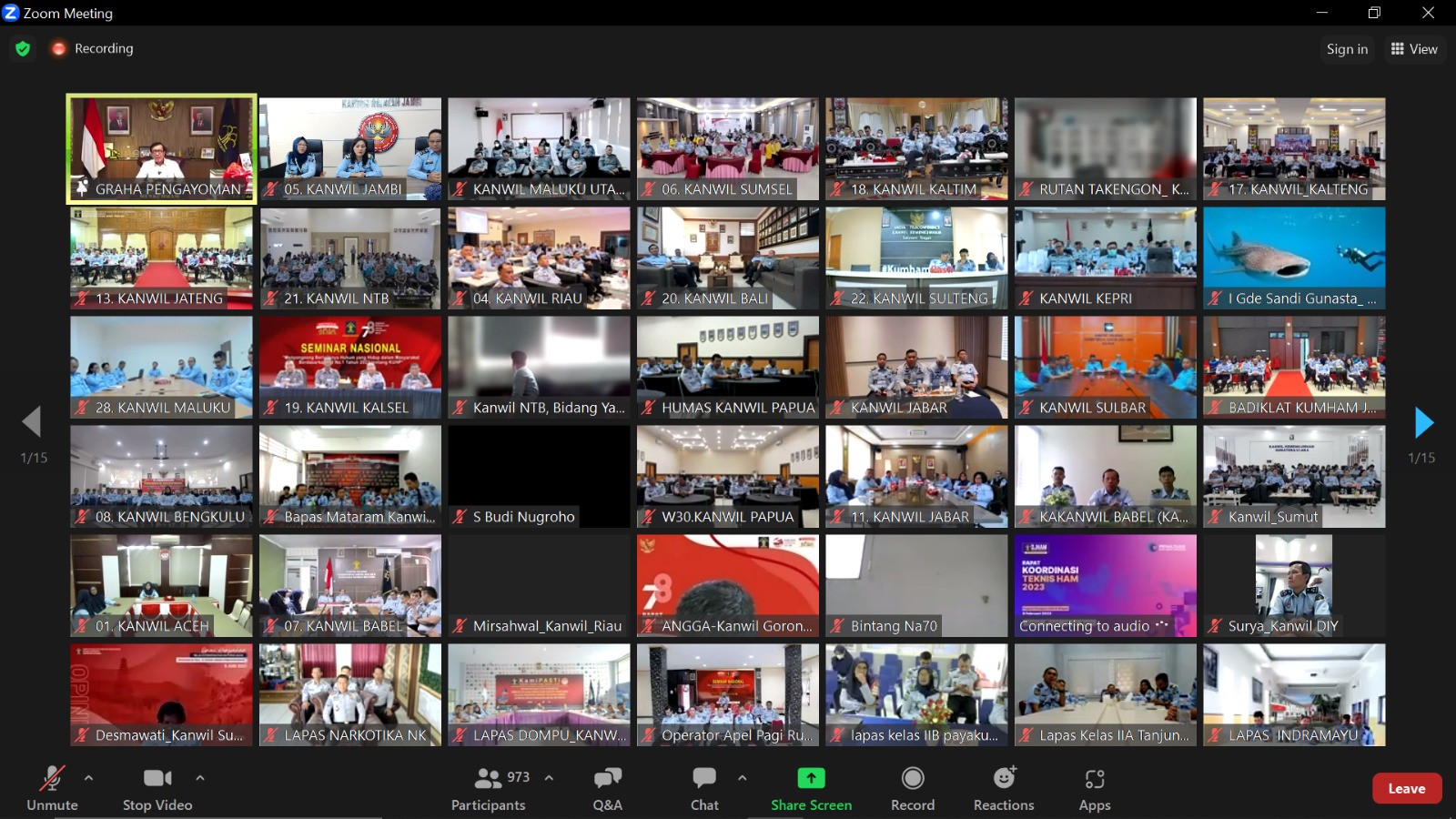The height and width of the screenshot is (819, 1456).
Task: Open the Participants panel
Action: (489, 788)
